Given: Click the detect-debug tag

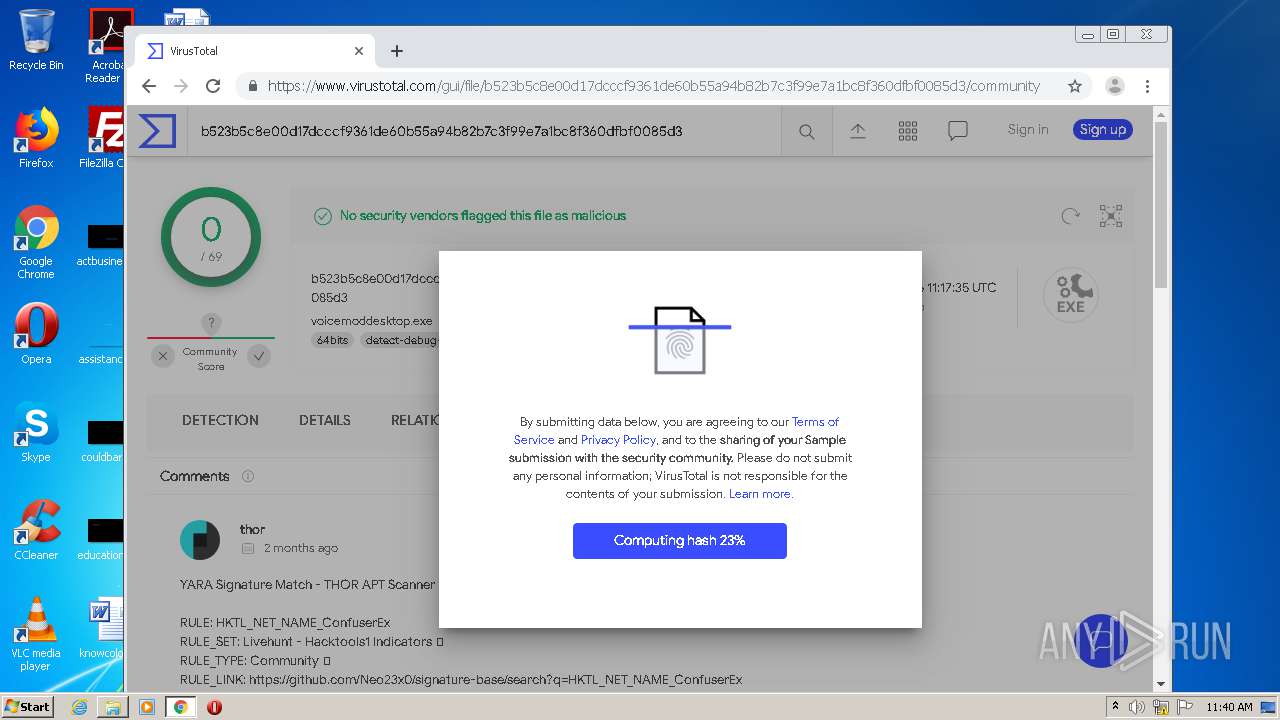Looking at the screenshot, I should click(x=398, y=340).
